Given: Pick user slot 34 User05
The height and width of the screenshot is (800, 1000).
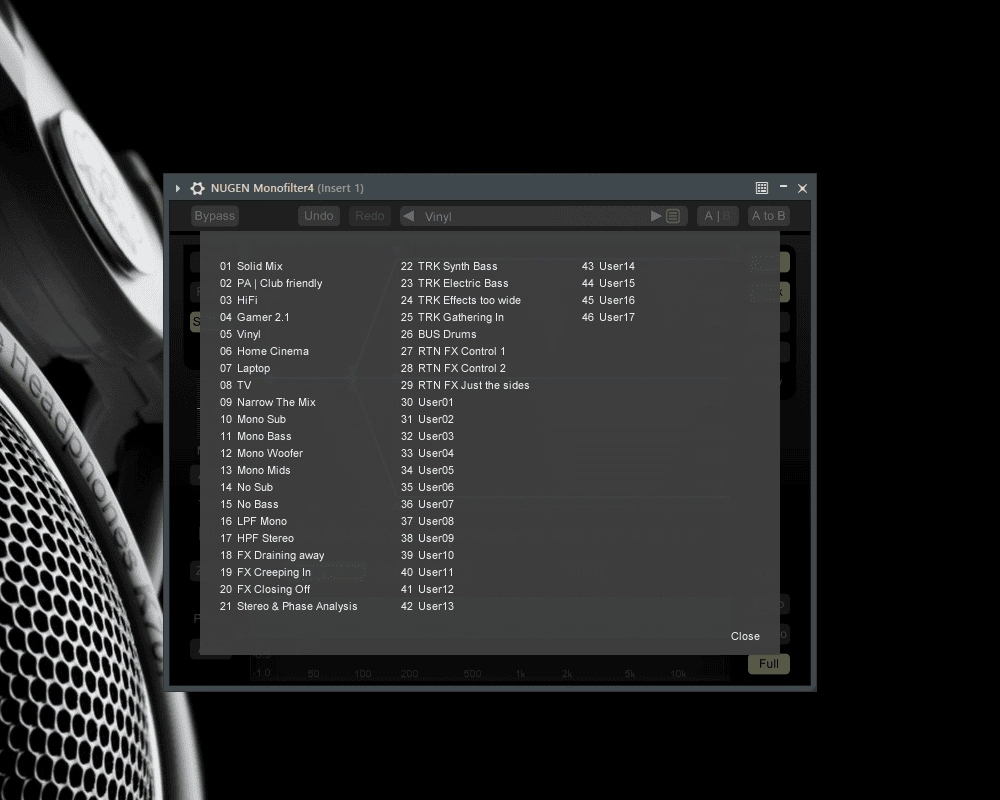Looking at the screenshot, I should tap(427, 470).
